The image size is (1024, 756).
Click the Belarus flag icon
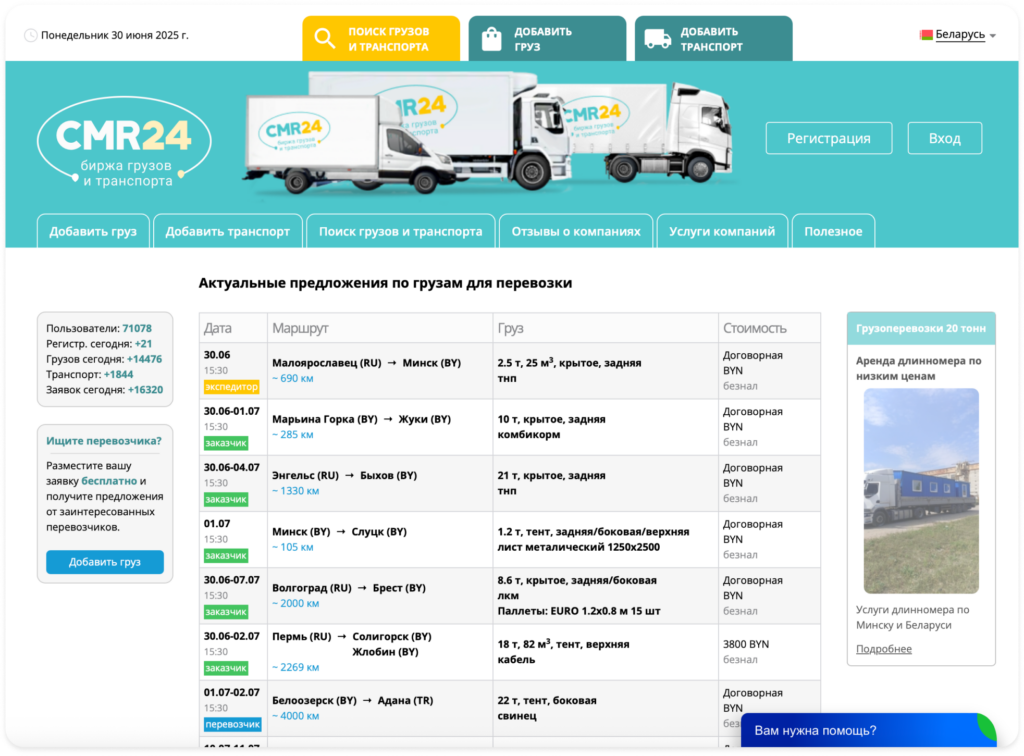(926, 35)
